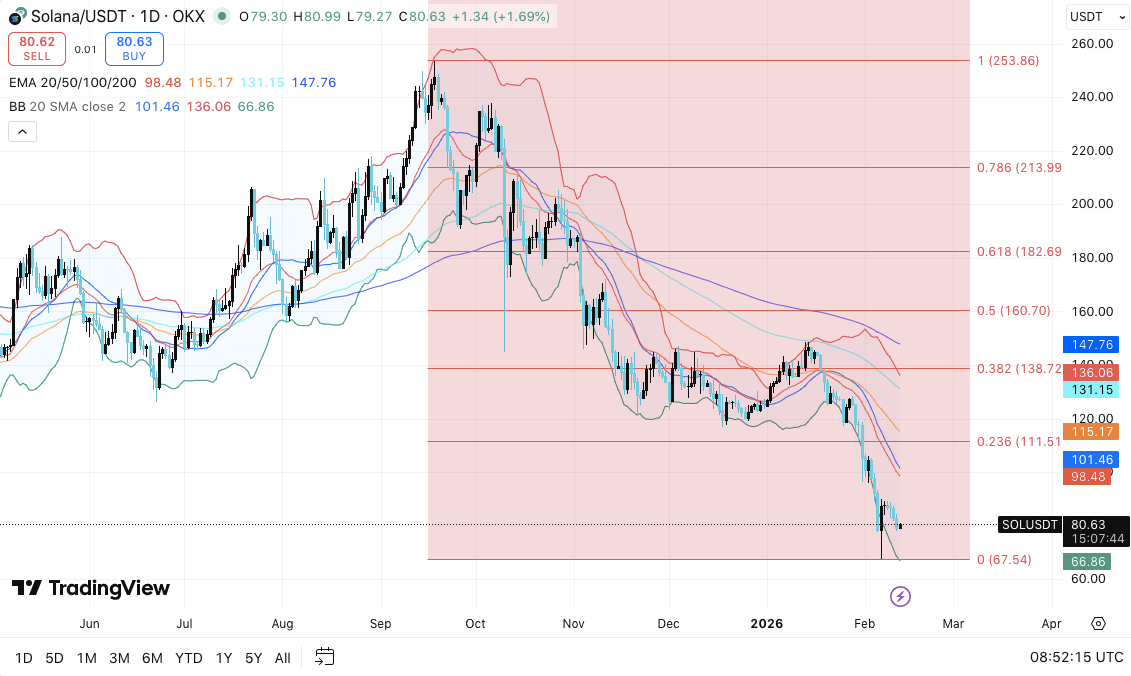1131x676 pixels.
Task: Click the EMA 20/50/100/200 indicator legend
Action: click(71, 82)
